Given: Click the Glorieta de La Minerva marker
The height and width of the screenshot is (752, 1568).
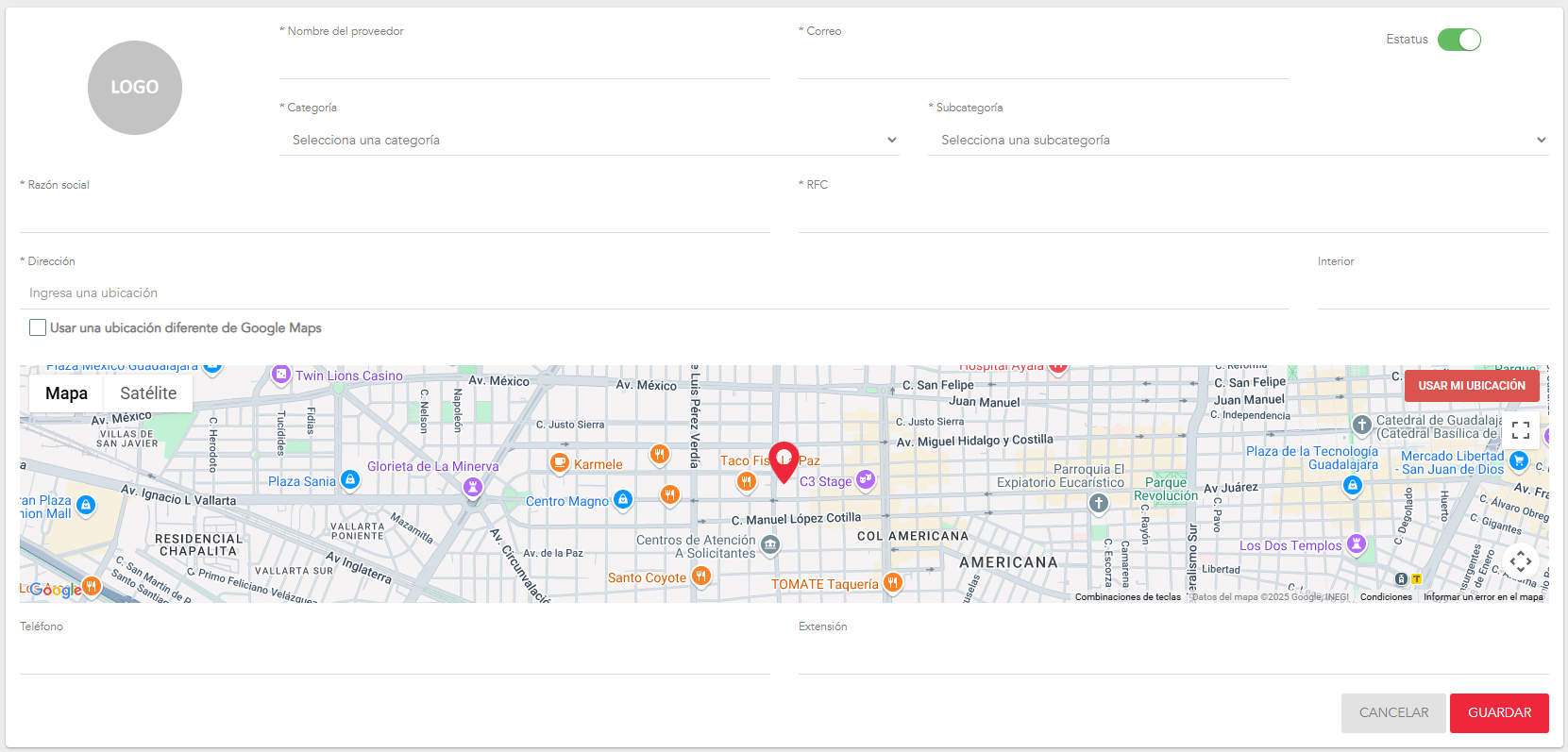Looking at the screenshot, I should coord(473,487).
